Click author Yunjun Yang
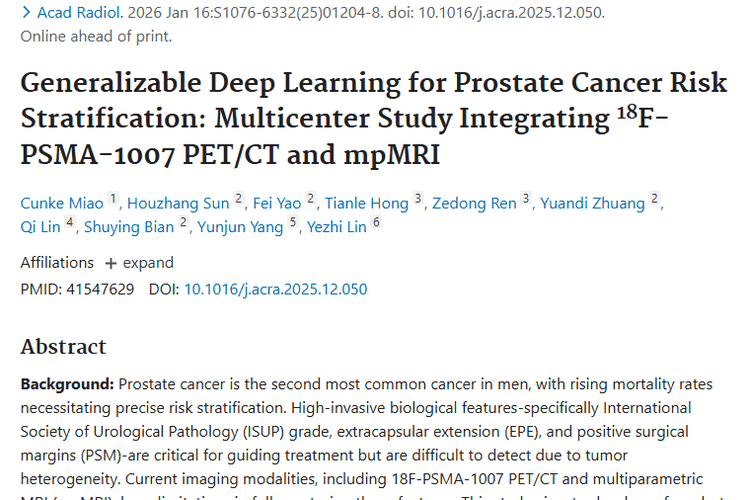 click(240, 227)
